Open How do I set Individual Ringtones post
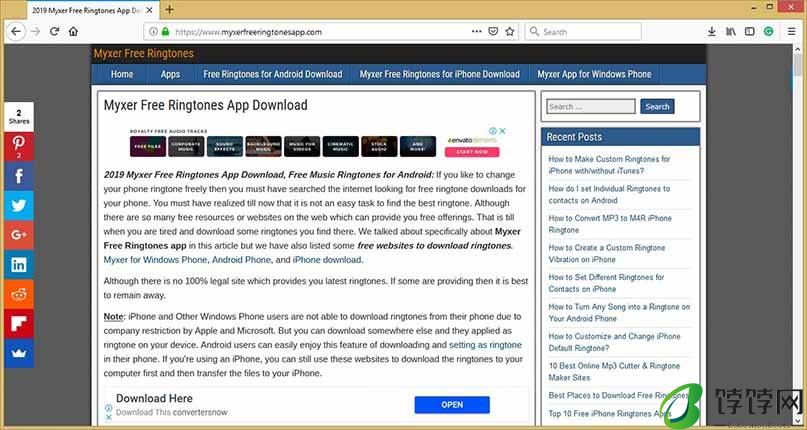This screenshot has height=430, width=807. [609, 195]
